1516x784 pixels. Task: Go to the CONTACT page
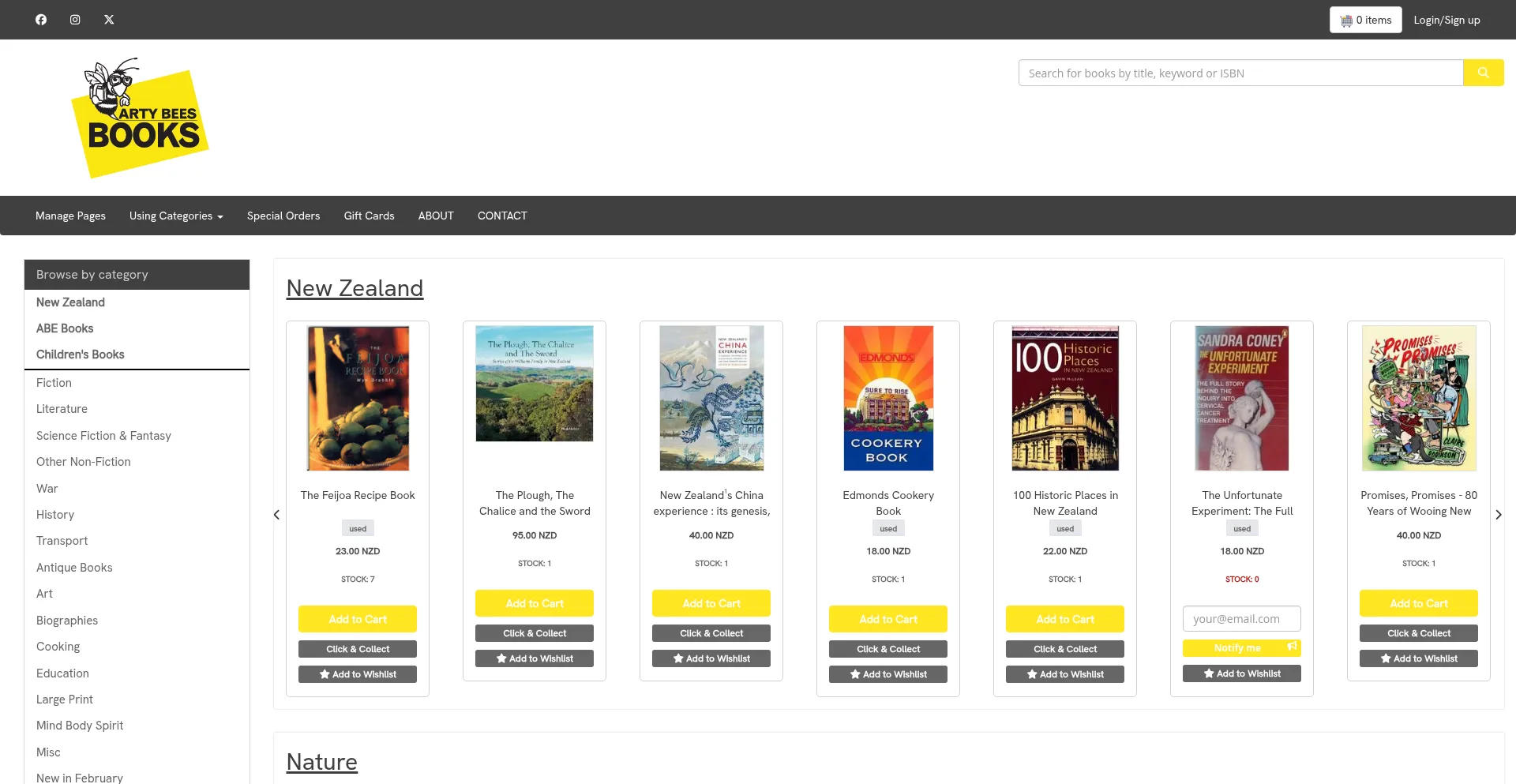(502, 216)
